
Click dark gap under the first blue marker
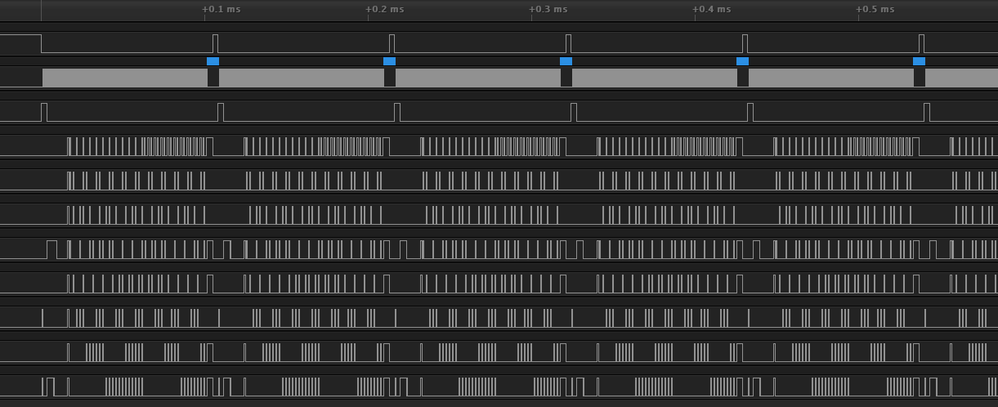pos(213,78)
